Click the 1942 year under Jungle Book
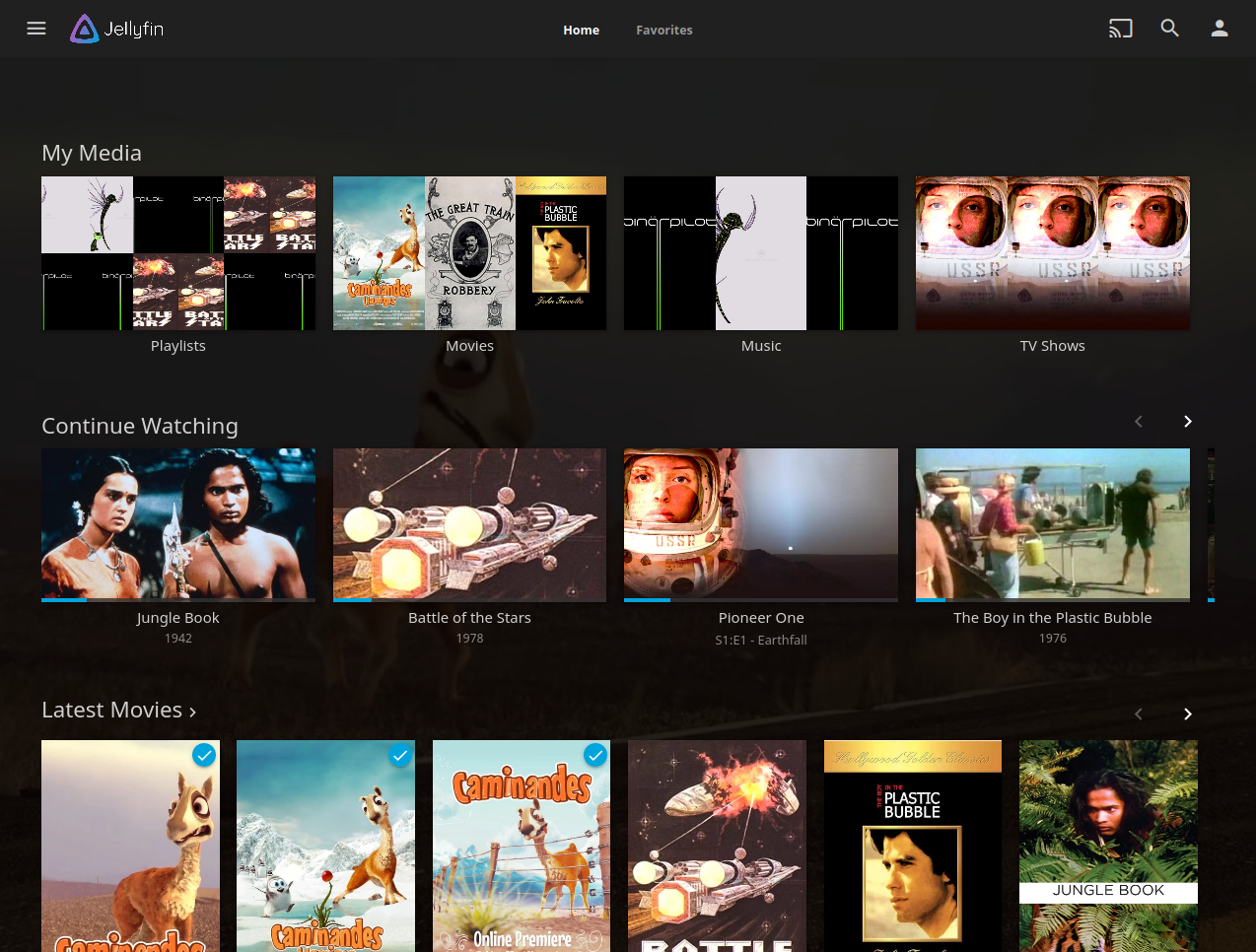The image size is (1256, 952). (178, 639)
